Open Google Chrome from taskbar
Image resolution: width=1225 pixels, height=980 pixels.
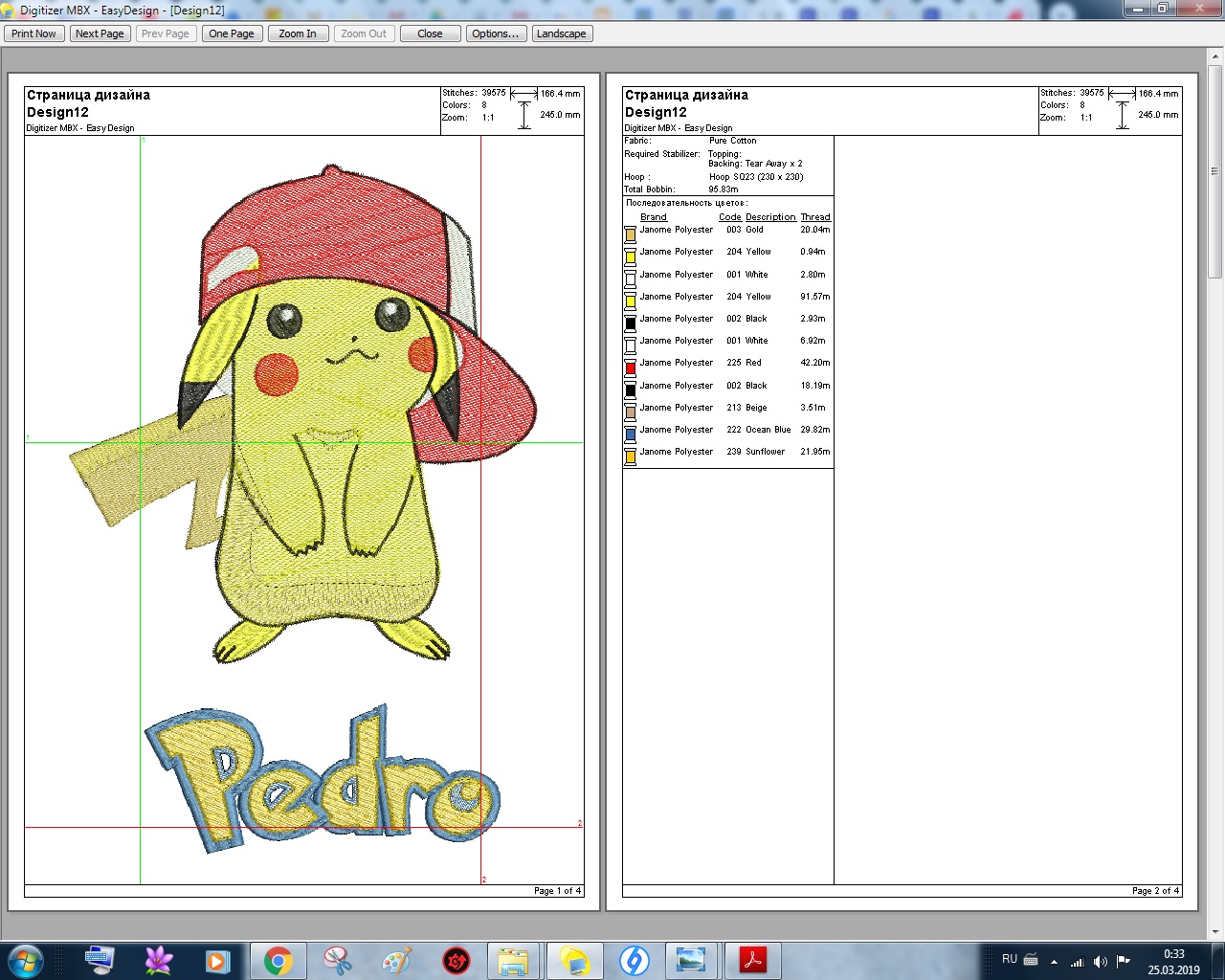[x=278, y=960]
